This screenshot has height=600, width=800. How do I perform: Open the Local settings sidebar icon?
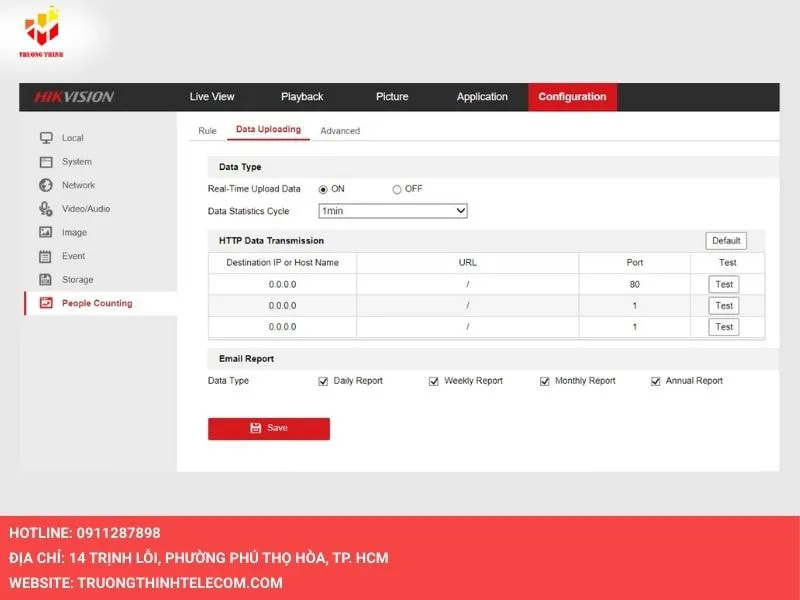[x=44, y=137]
